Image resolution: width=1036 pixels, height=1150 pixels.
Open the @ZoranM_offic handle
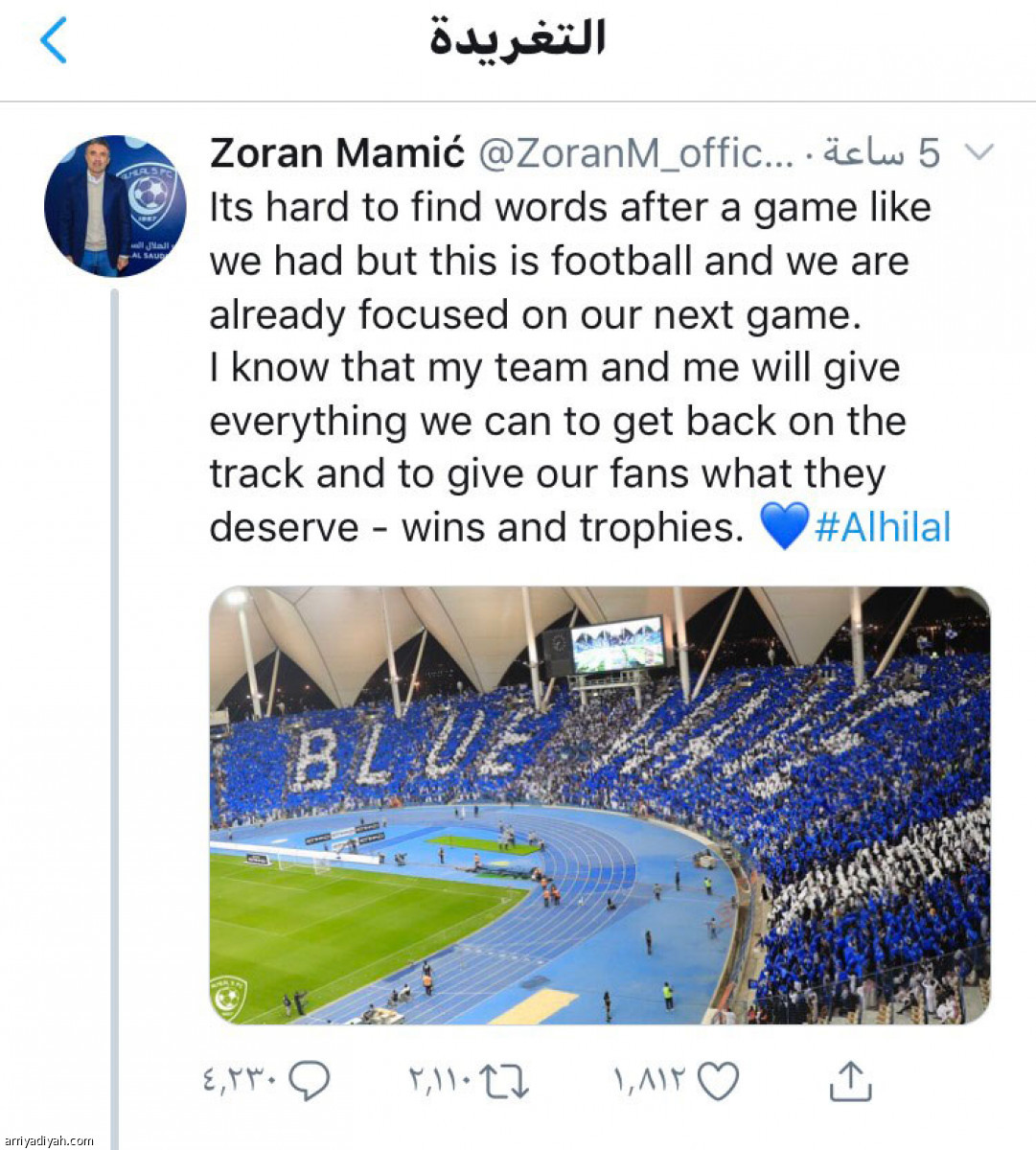point(635,153)
